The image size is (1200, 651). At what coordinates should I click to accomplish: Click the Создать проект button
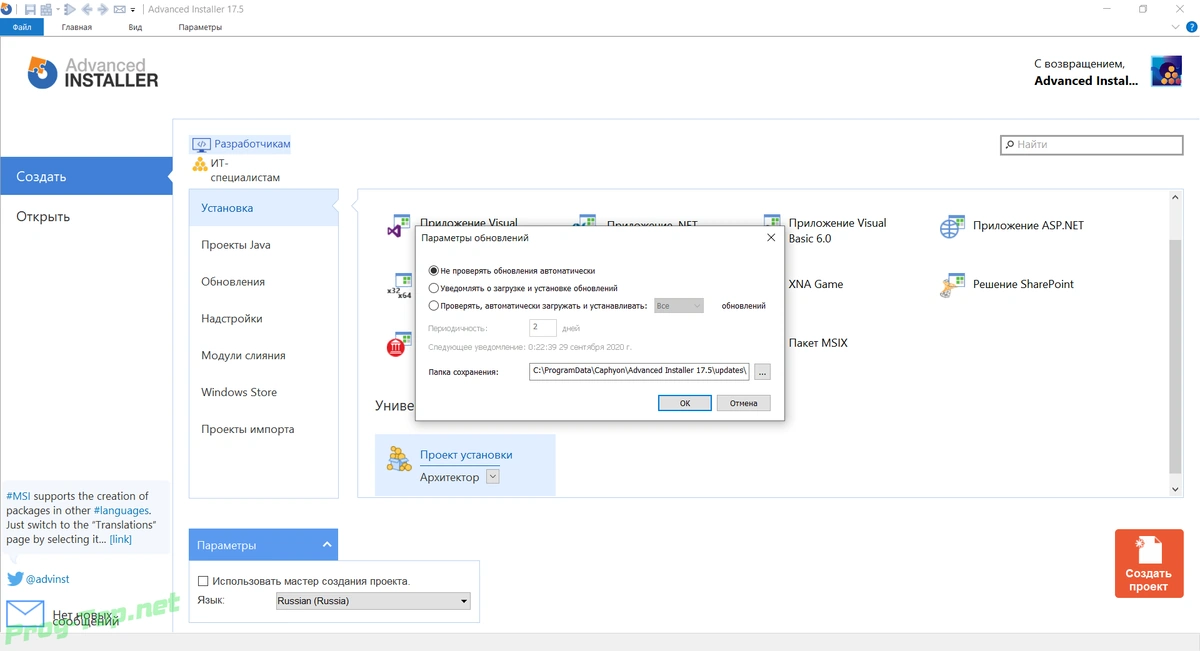(1148, 564)
